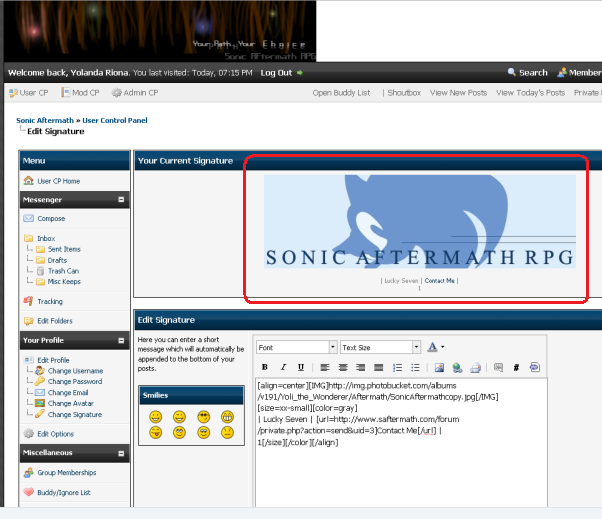The width and height of the screenshot is (602, 519).
Task: Insert numbered list
Action: coord(397,367)
